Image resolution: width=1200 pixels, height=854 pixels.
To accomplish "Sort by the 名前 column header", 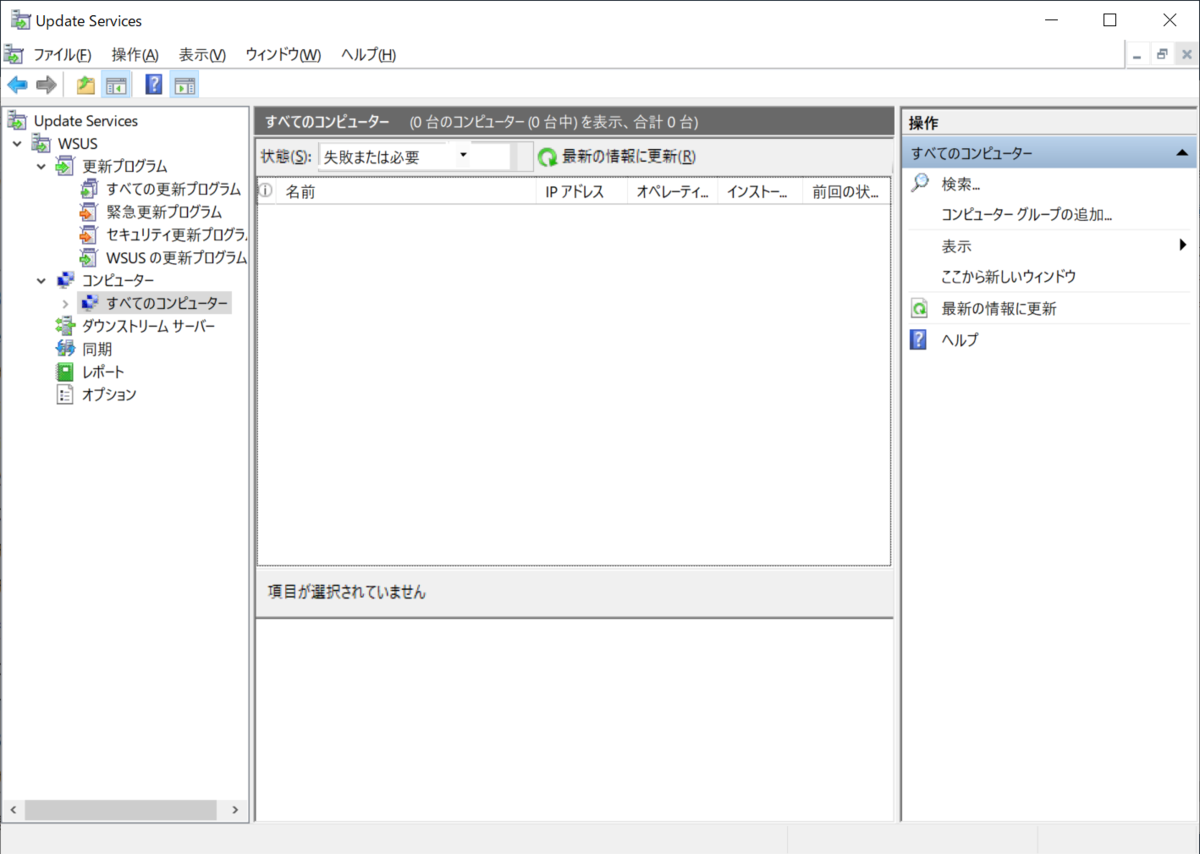I will tap(406, 192).
